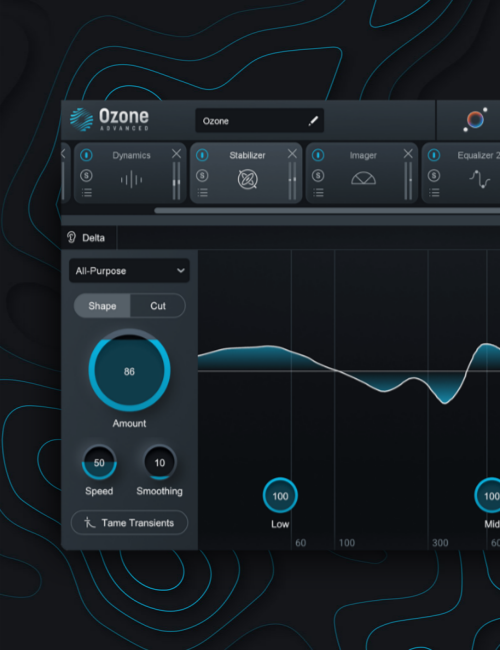Open the Imager module preset list
Screen dimensions: 500x650
(x=318, y=192)
